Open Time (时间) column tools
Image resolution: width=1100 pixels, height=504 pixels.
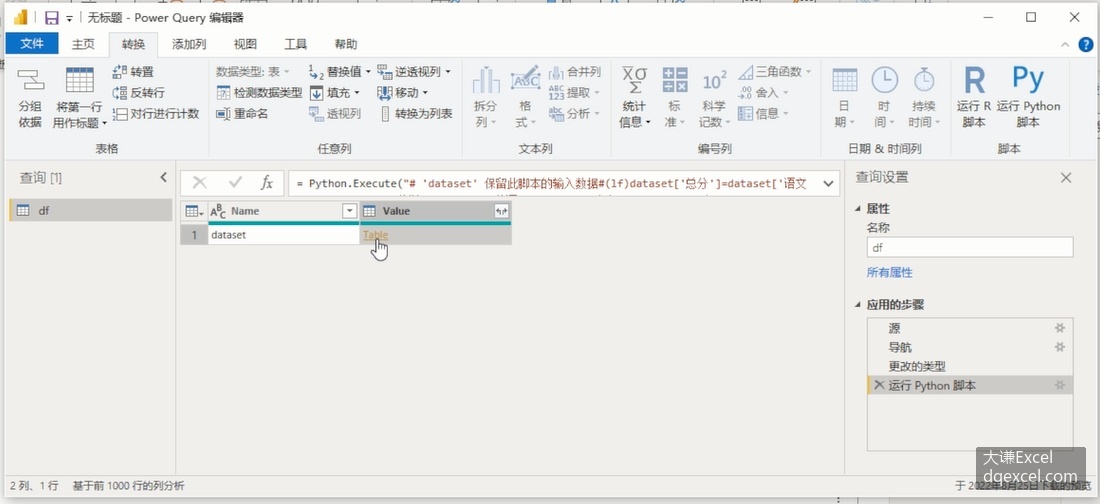pos(884,97)
